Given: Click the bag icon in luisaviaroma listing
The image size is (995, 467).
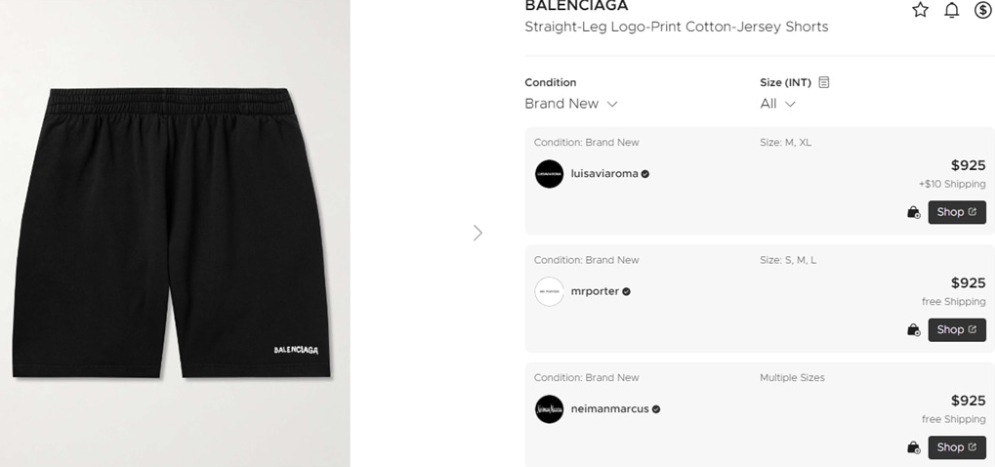Looking at the screenshot, I should tap(913, 212).
